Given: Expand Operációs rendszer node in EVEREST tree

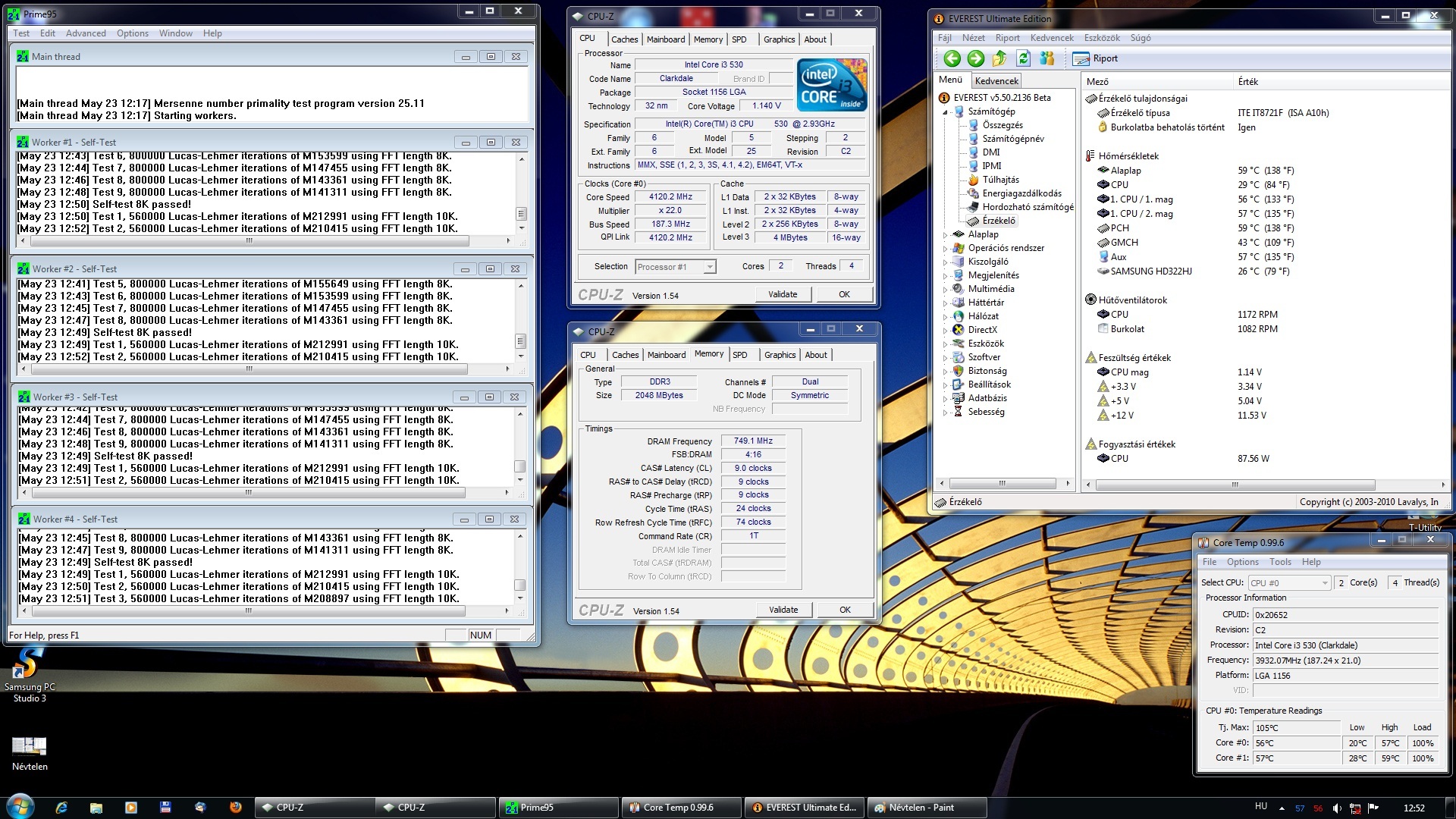Looking at the screenshot, I should pos(946,249).
